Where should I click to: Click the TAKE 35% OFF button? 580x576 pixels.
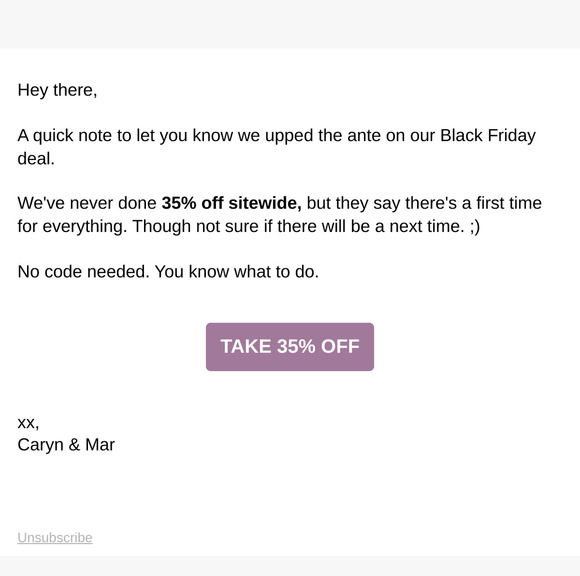tap(290, 347)
